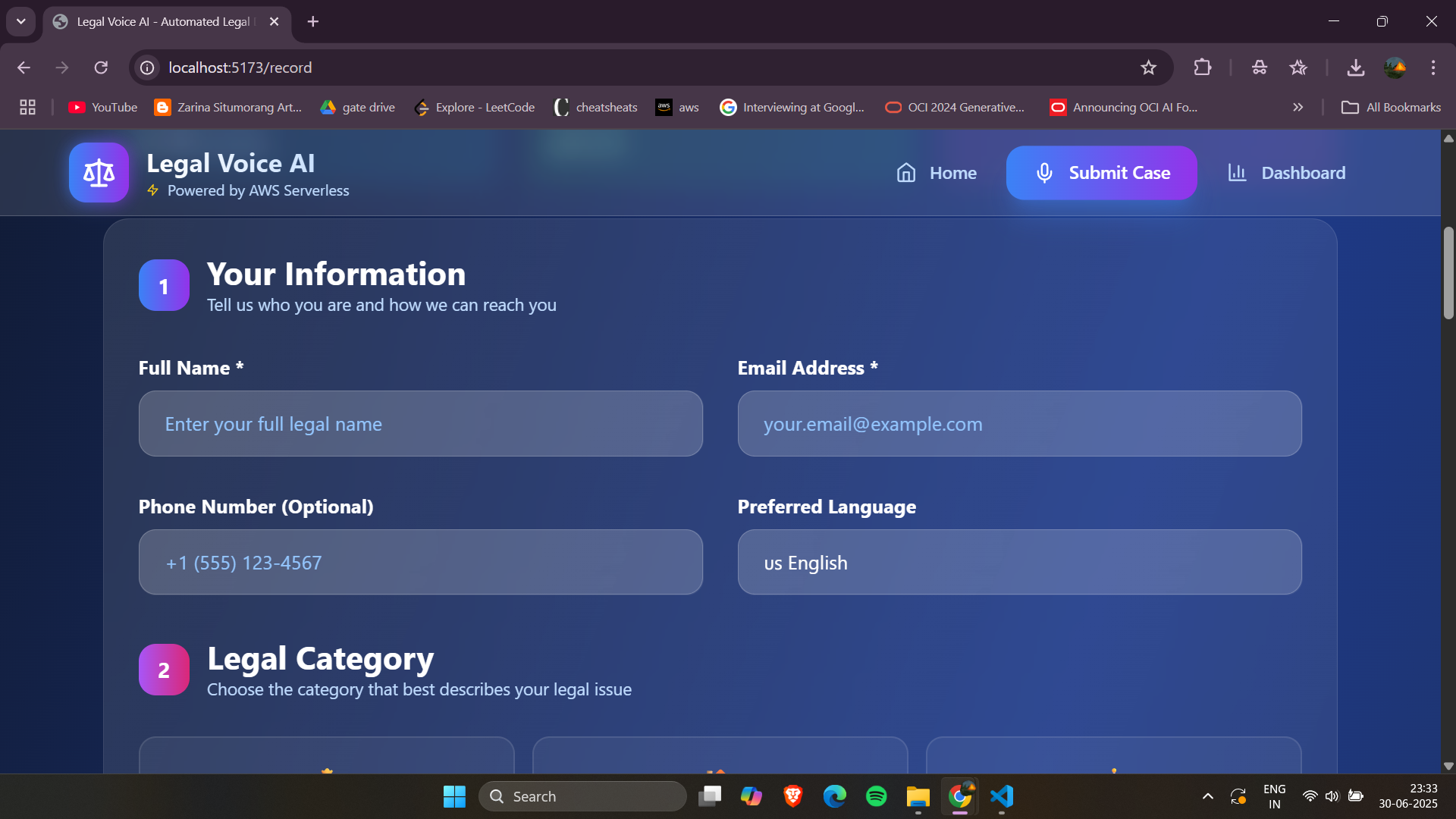Open the browser Extensions puzzle icon

click(1202, 67)
